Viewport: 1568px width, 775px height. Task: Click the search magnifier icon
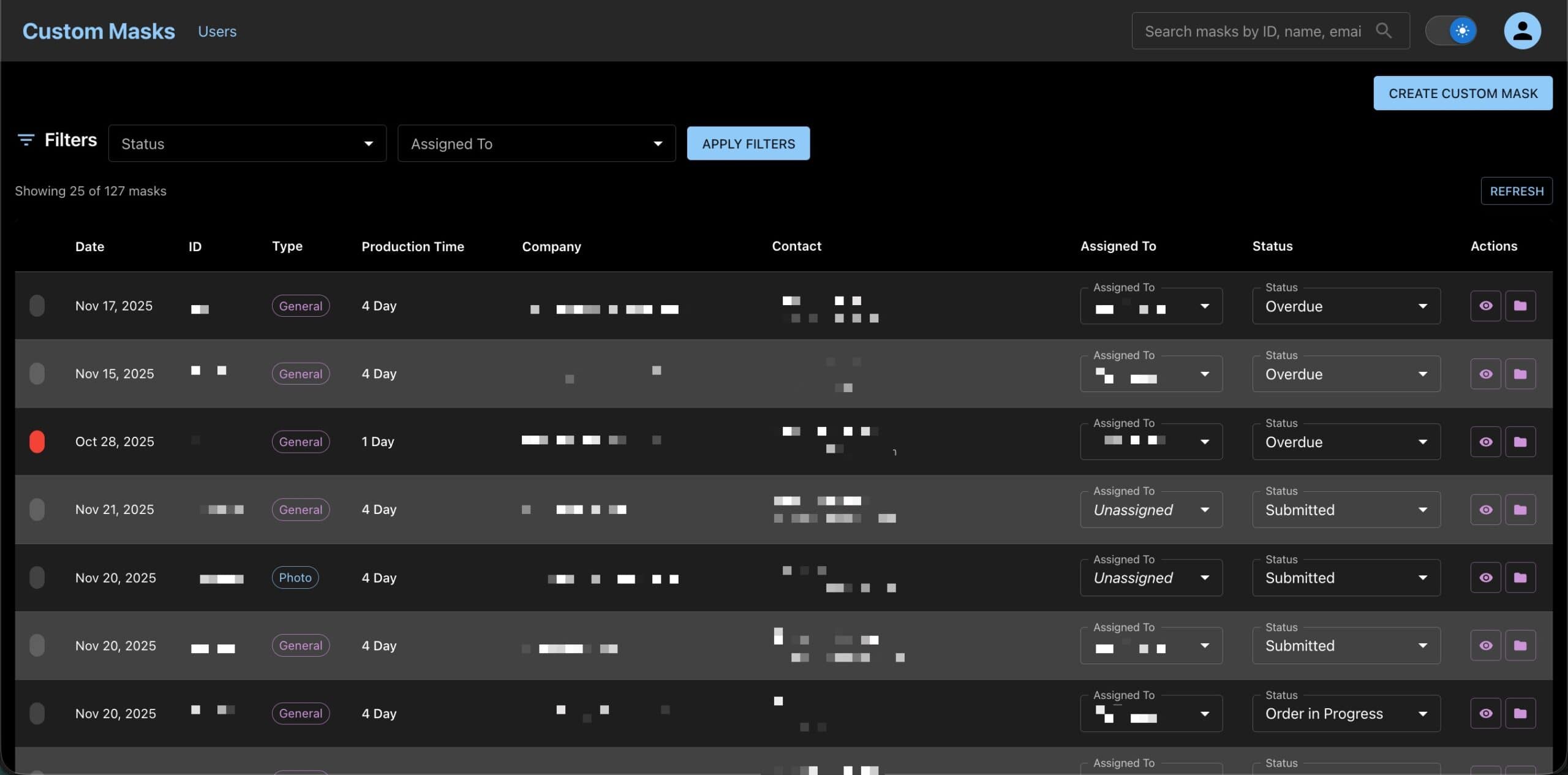tap(1383, 31)
